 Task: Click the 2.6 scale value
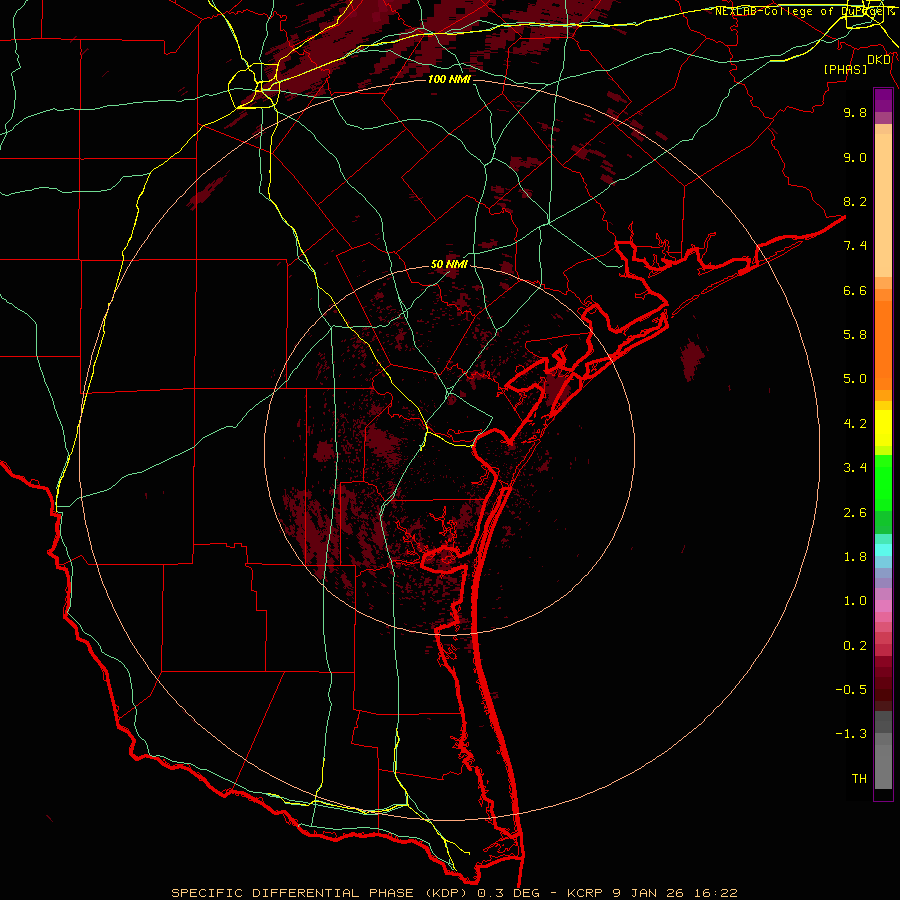855,513
